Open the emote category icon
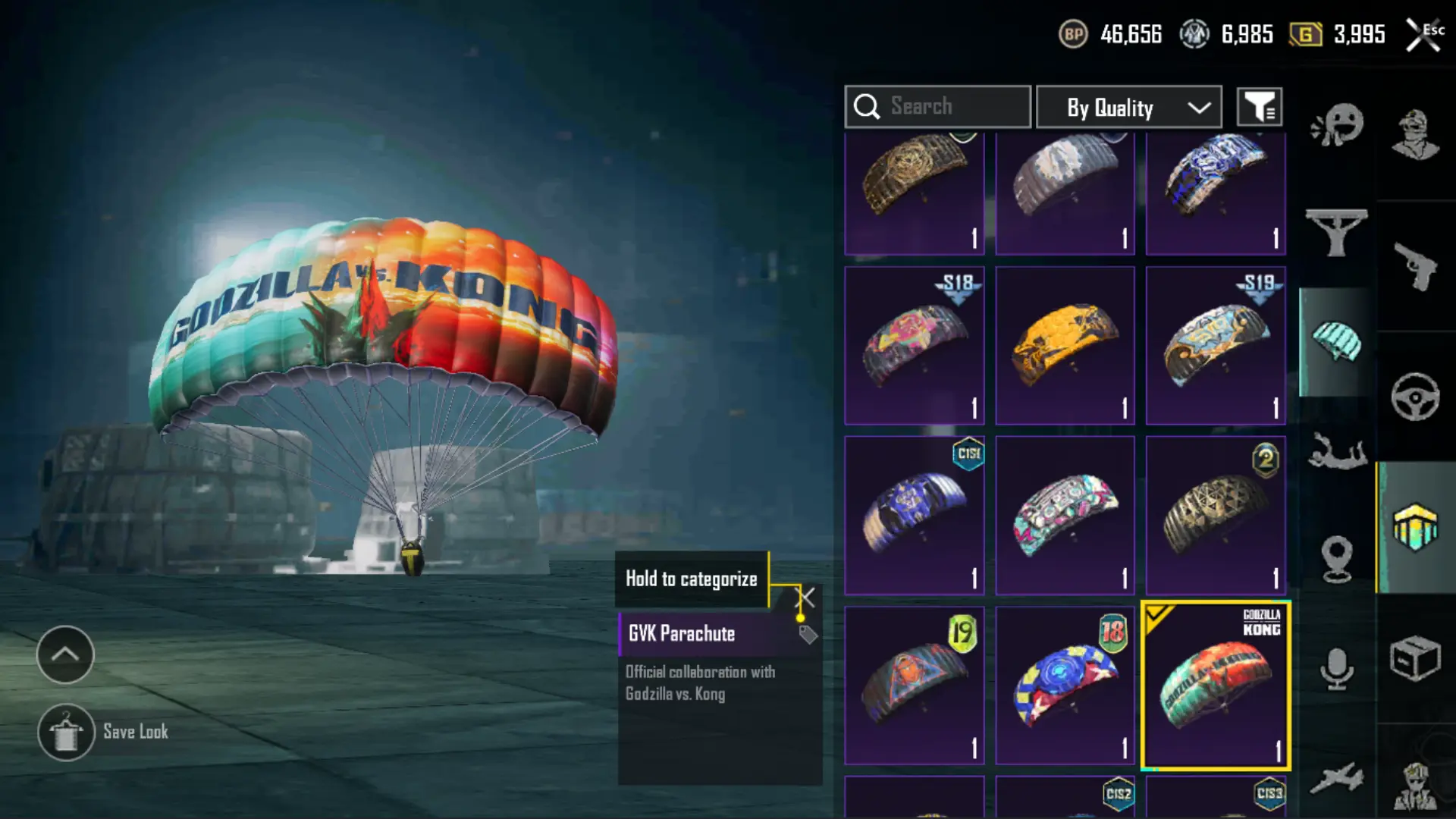This screenshot has width=1456, height=819. tap(1337, 125)
